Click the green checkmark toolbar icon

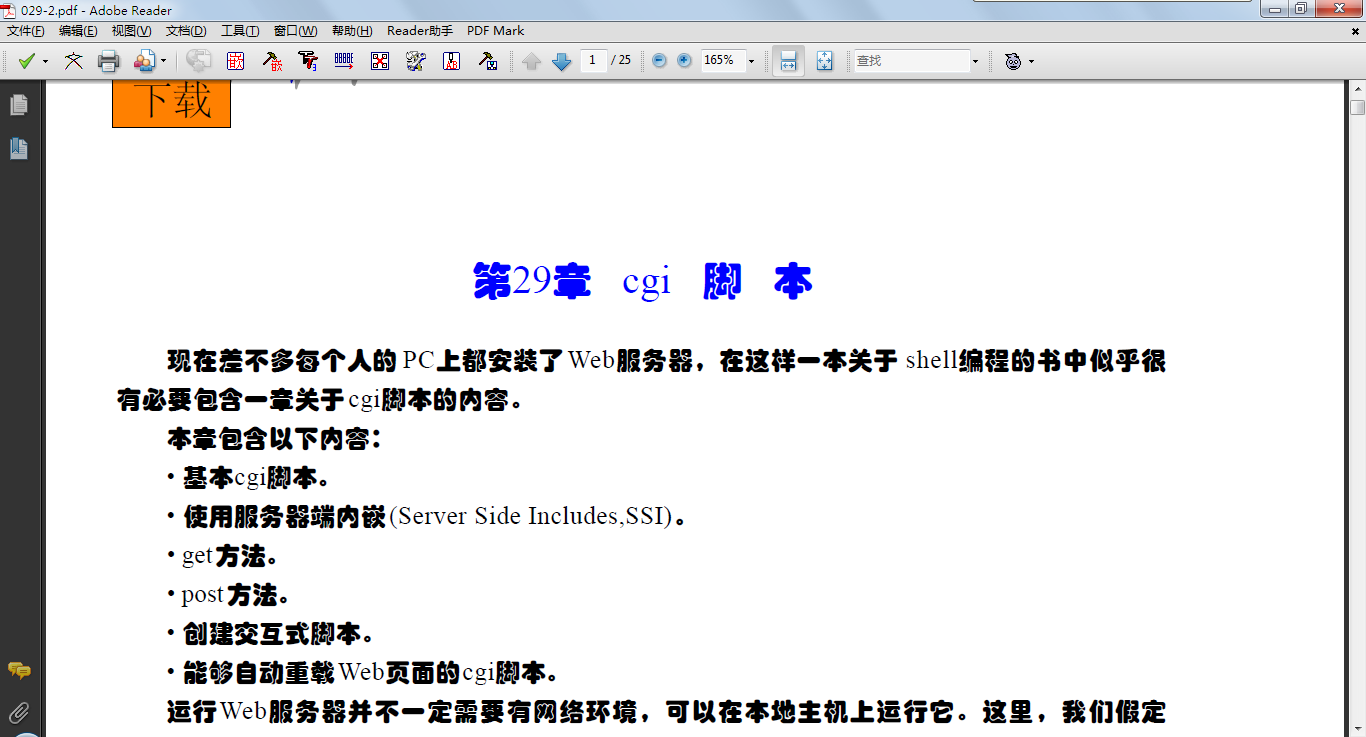(26, 61)
